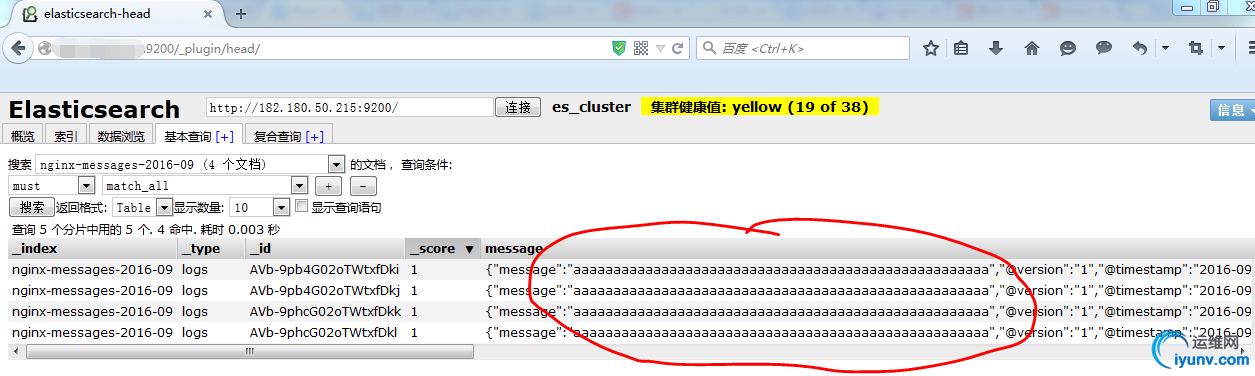The width and height of the screenshot is (1255, 376).
Task: Open the match_all field dropdown
Action: 205,186
